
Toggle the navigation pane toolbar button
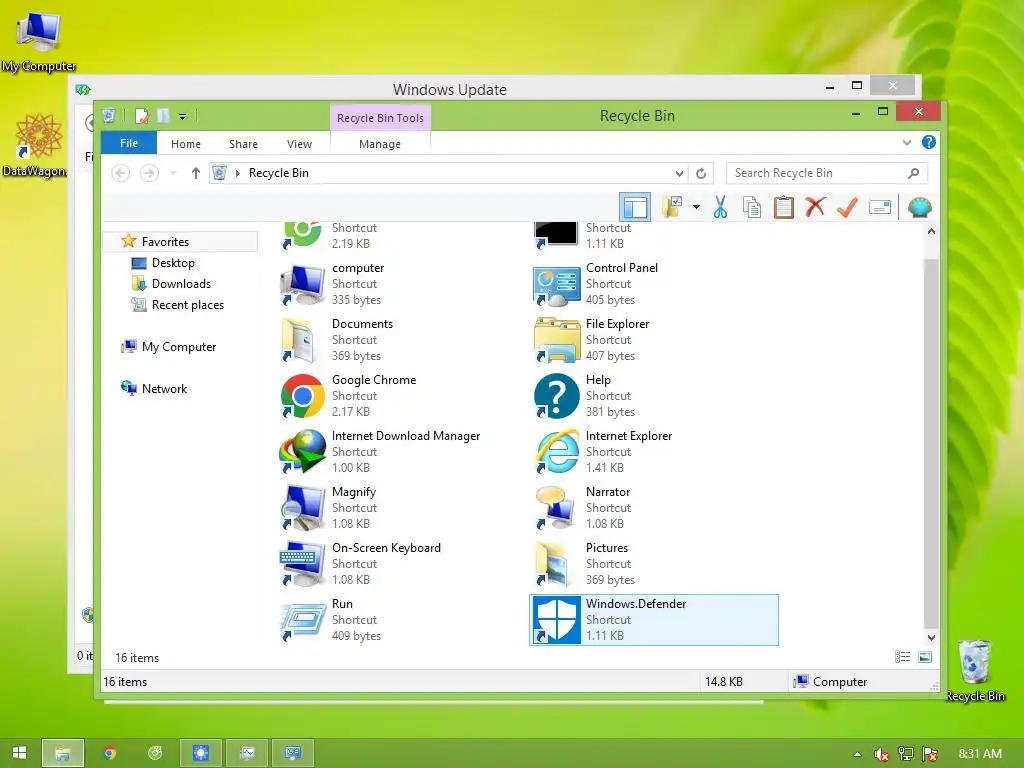point(635,208)
